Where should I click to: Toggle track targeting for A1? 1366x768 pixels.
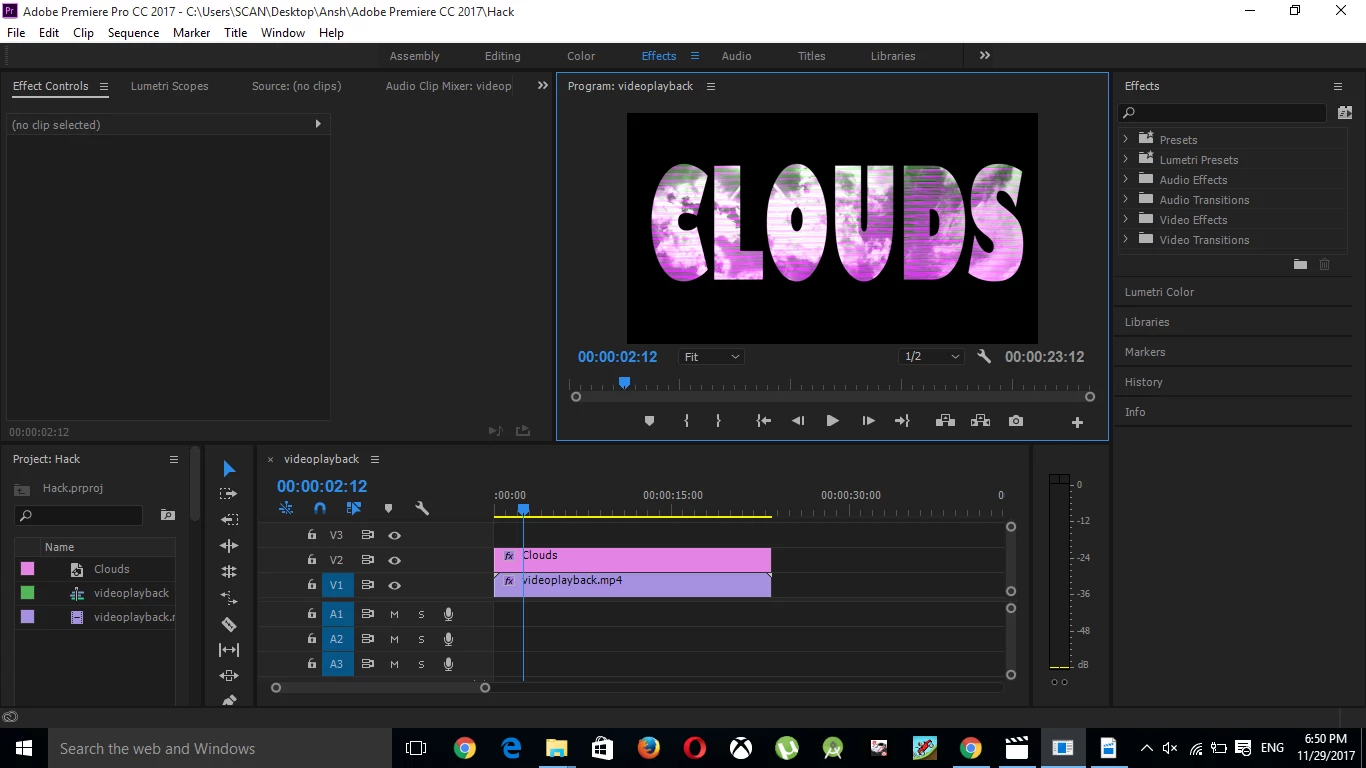(x=337, y=614)
